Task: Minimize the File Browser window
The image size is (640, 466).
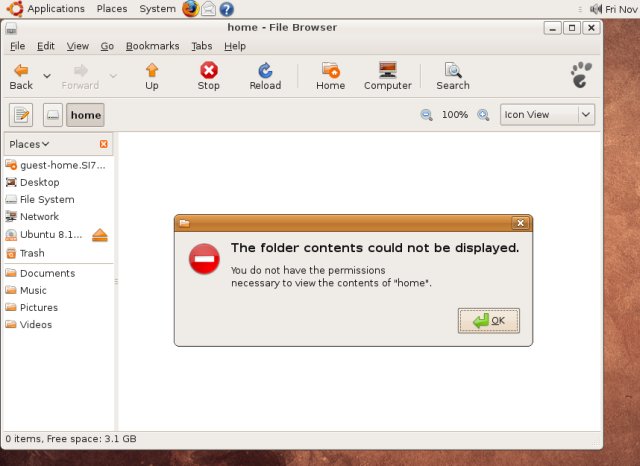Action: click(553, 28)
